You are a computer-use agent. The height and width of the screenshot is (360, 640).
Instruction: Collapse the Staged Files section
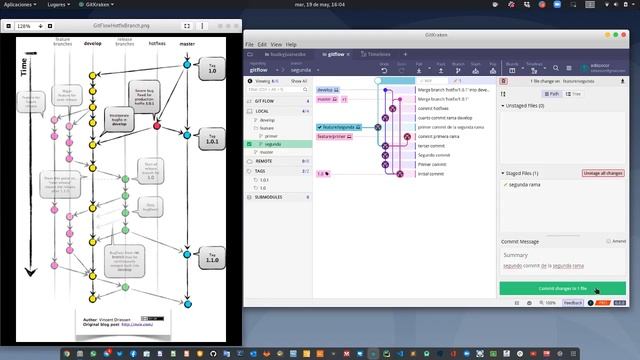coord(503,173)
